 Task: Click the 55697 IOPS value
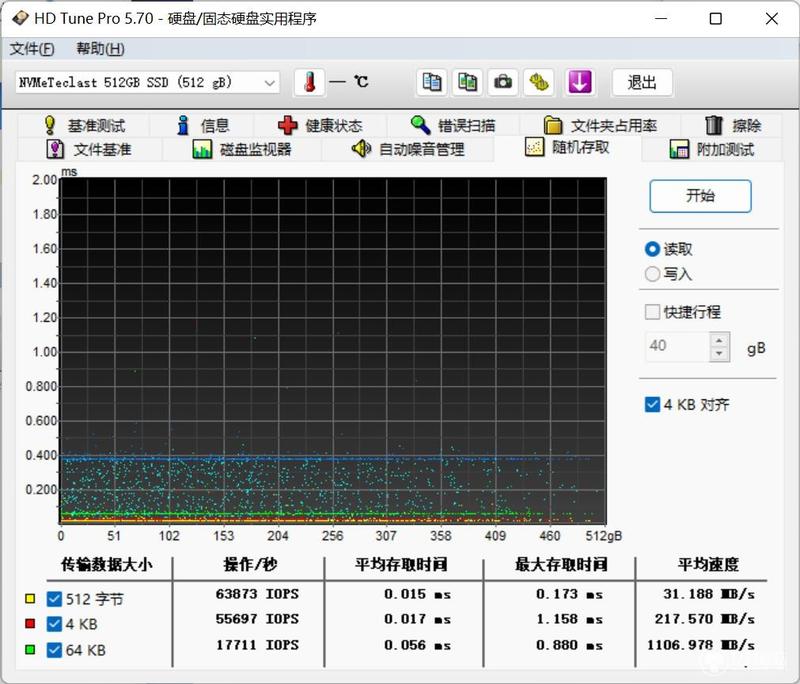coord(257,619)
